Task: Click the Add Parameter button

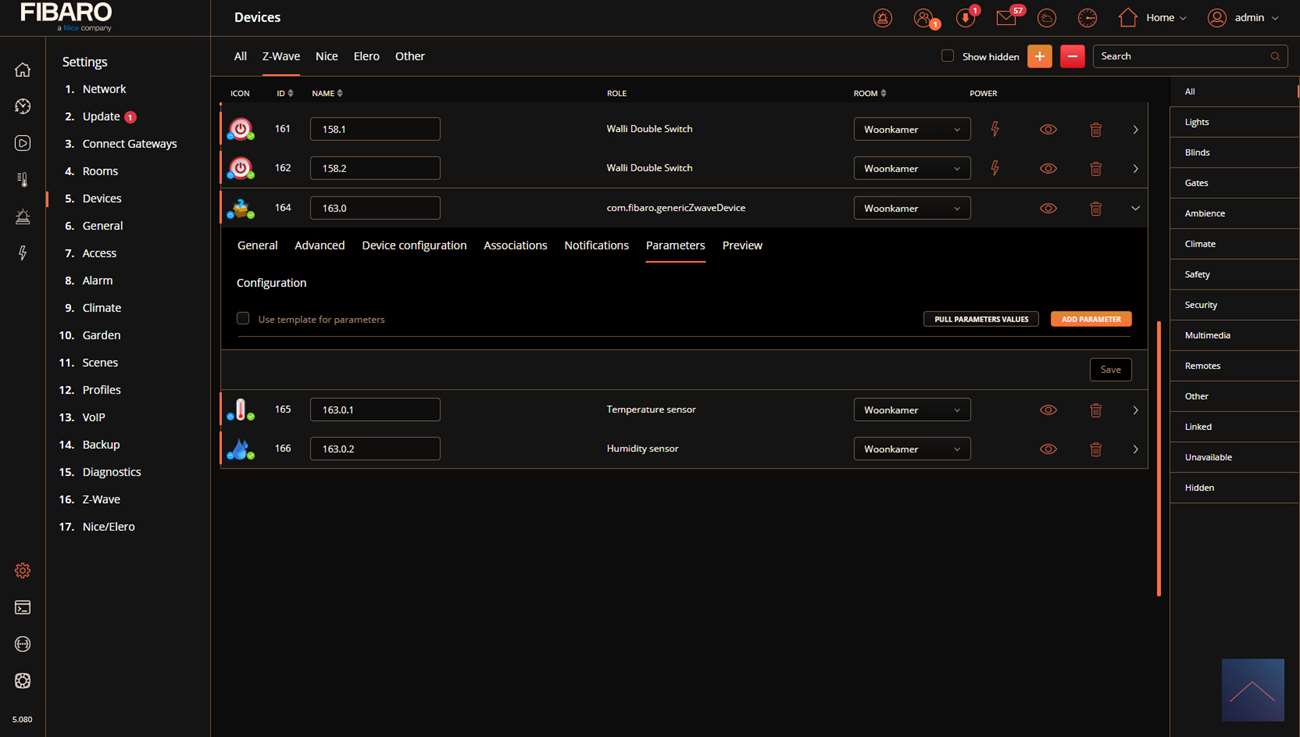Action: coord(1091,319)
